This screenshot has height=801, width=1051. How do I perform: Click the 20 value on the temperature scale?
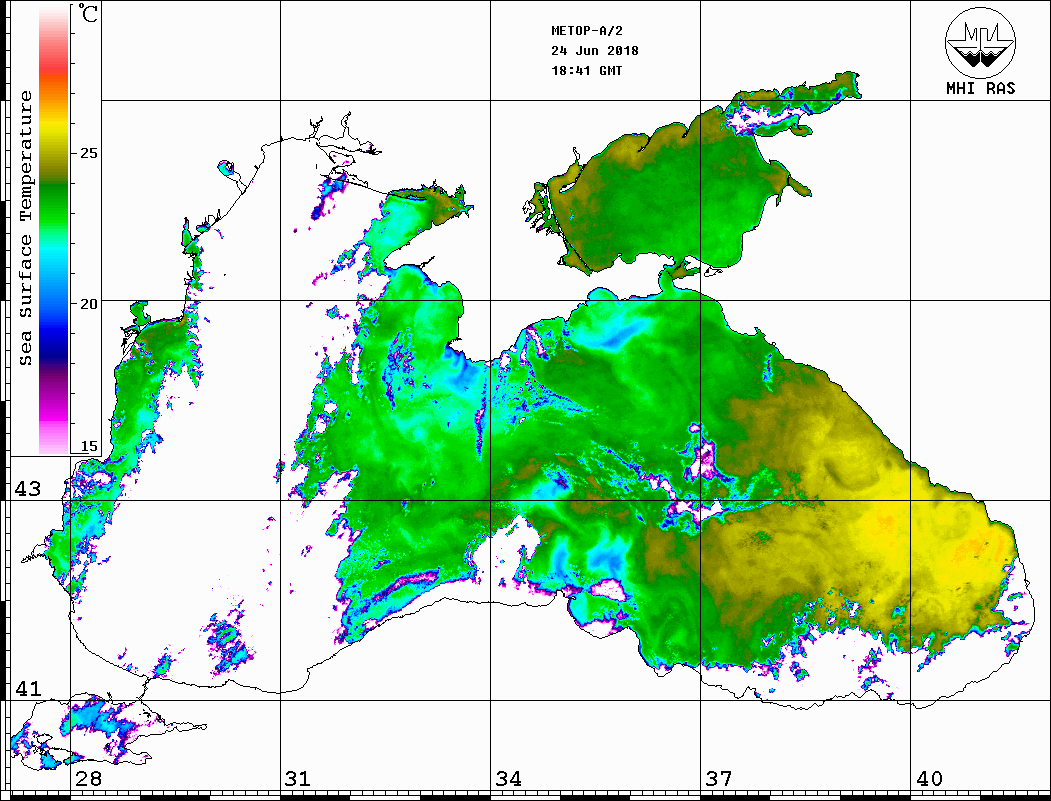pos(88,304)
